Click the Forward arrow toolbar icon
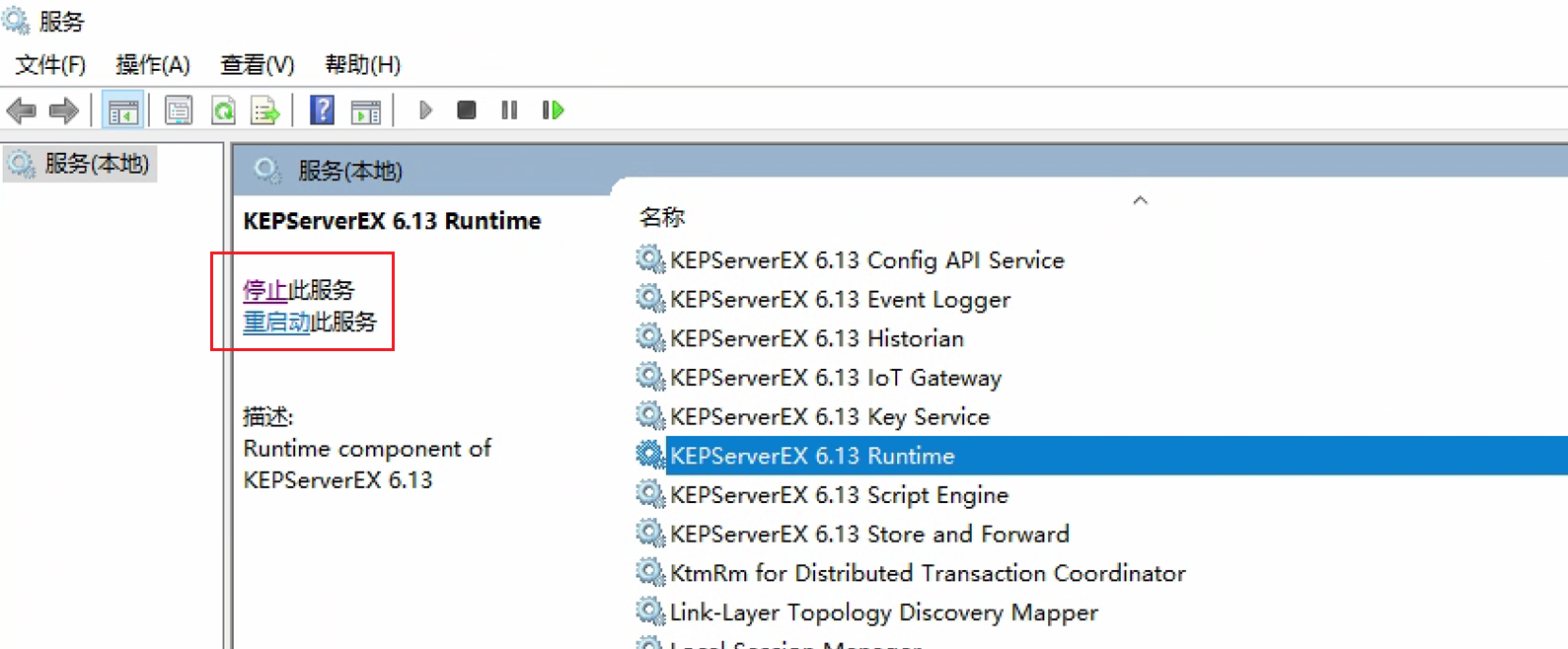 tap(64, 110)
